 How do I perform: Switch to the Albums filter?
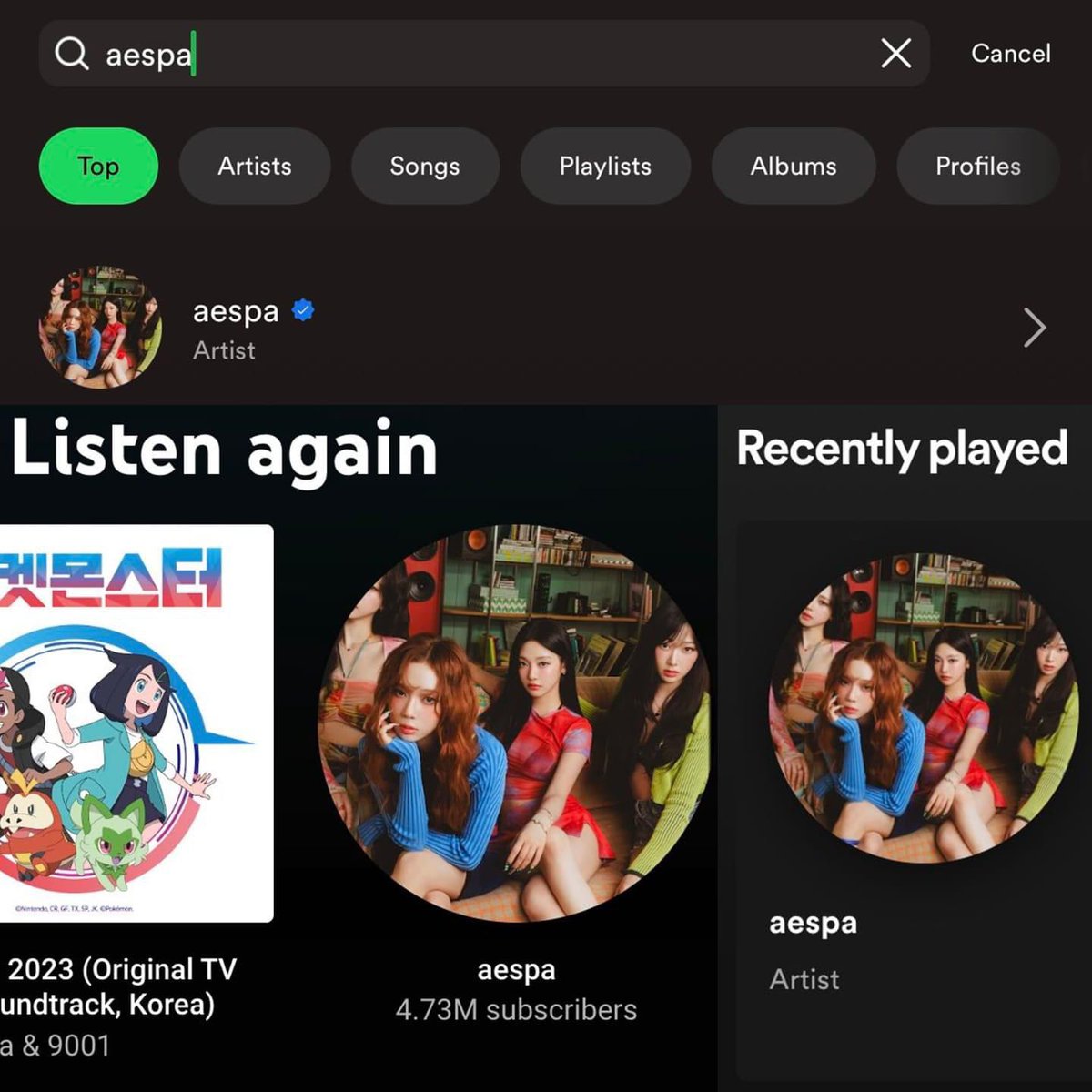pyautogui.click(x=794, y=166)
